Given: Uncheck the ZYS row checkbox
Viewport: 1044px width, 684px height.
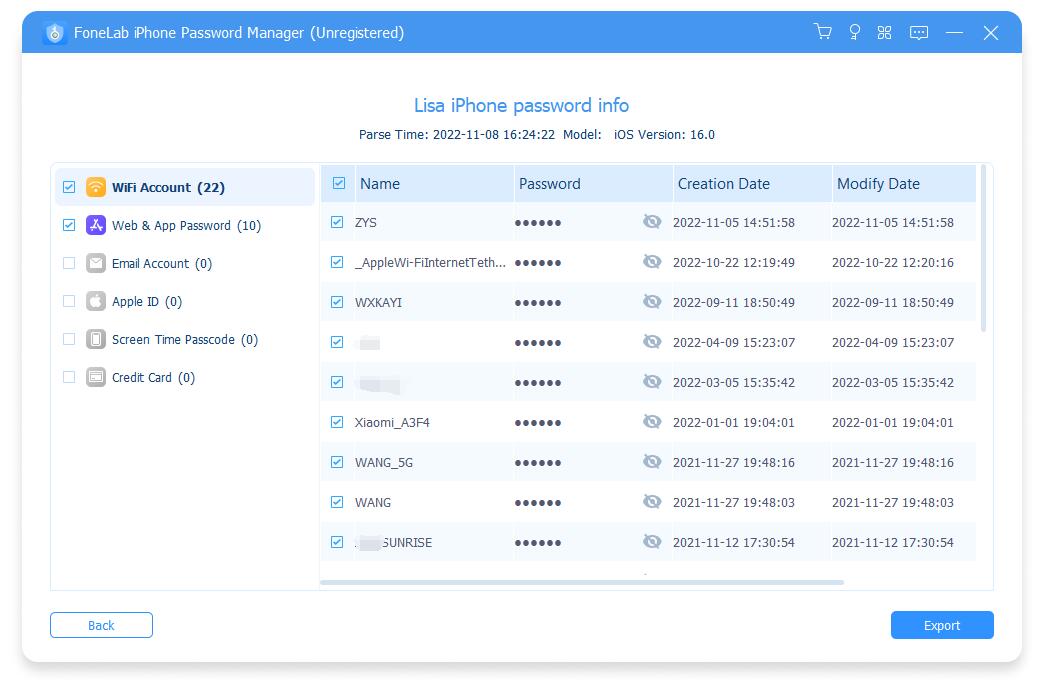Looking at the screenshot, I should click(337, 222).
